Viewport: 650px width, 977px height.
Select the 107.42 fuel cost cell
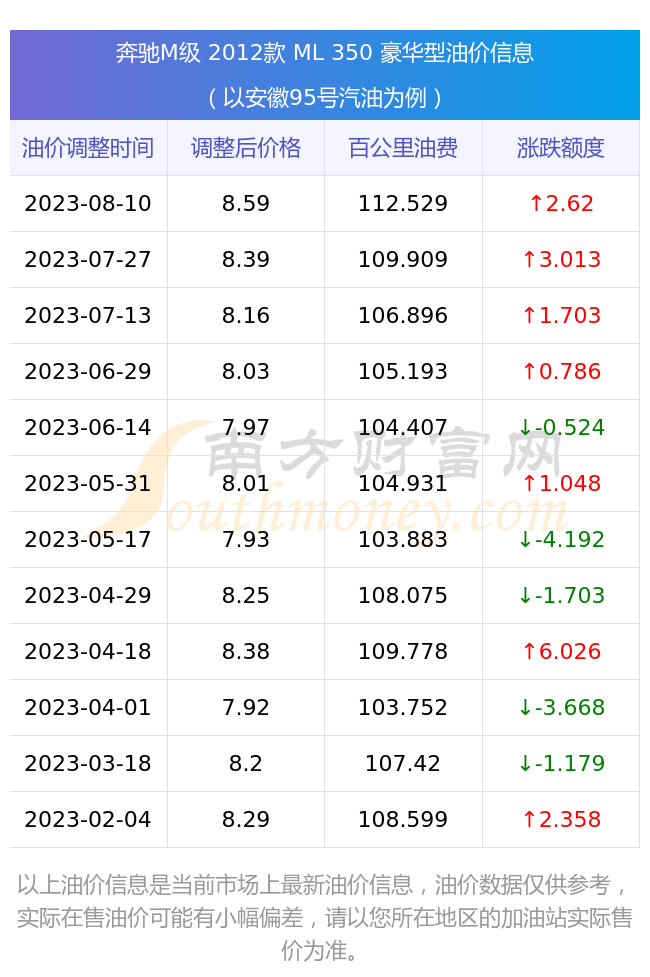pyautogui.click(x=403, y=763)
